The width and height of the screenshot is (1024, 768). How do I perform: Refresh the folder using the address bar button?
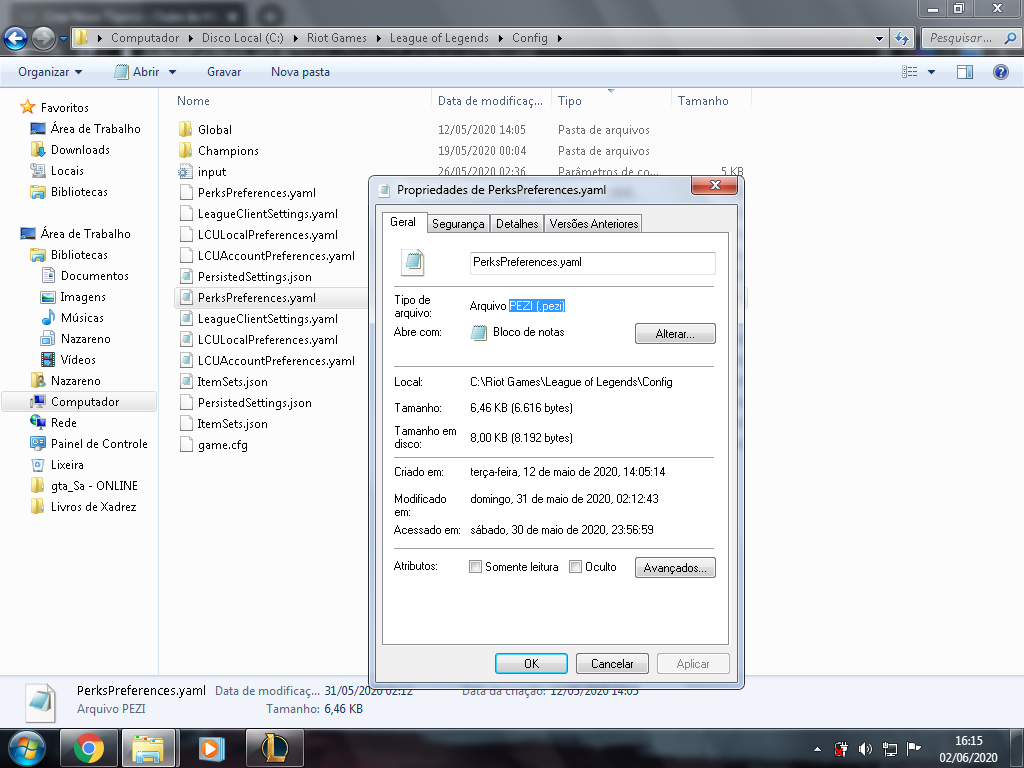tap(902, 39)
